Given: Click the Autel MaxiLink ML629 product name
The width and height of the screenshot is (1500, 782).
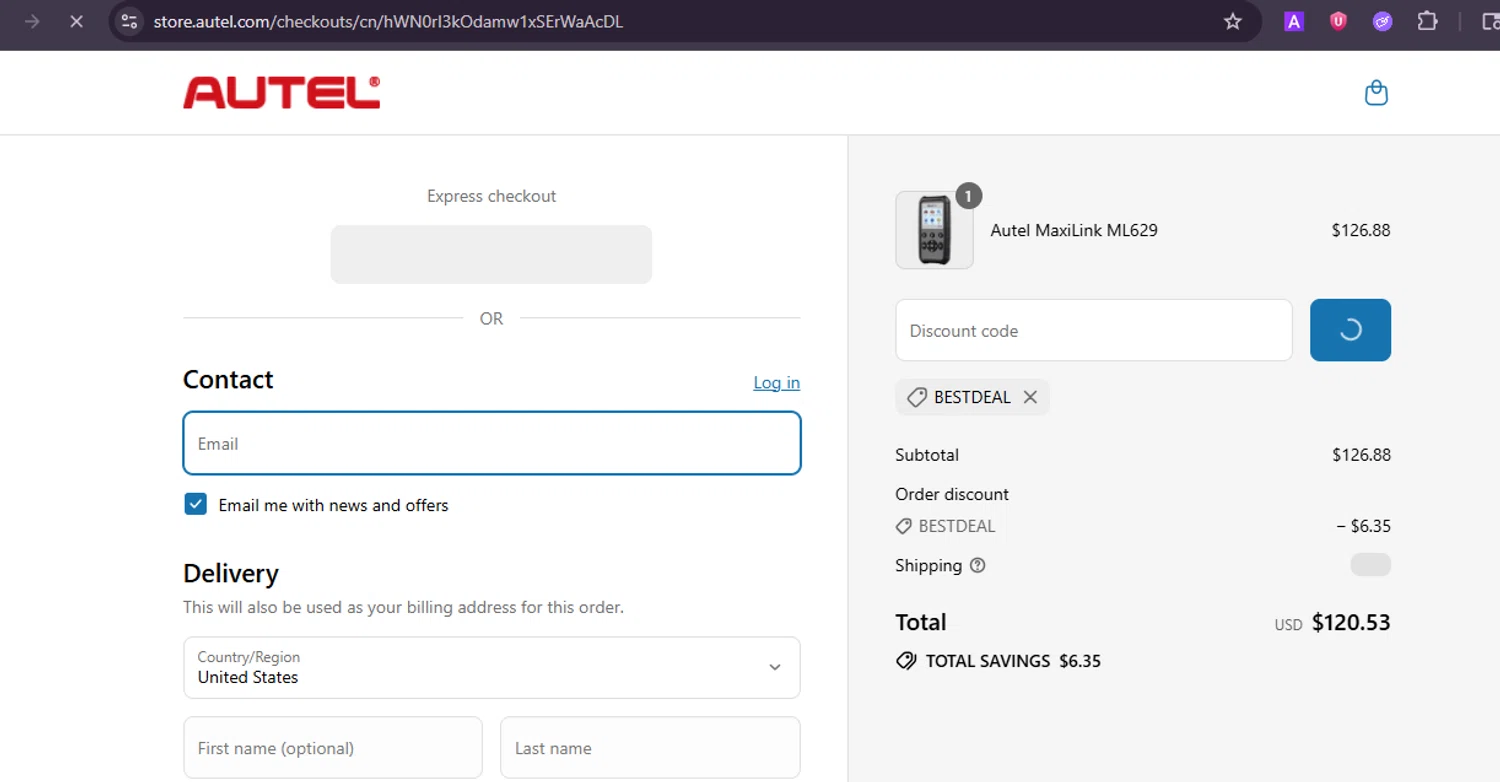Looking at the screenshot, I should pos(1074,230).
